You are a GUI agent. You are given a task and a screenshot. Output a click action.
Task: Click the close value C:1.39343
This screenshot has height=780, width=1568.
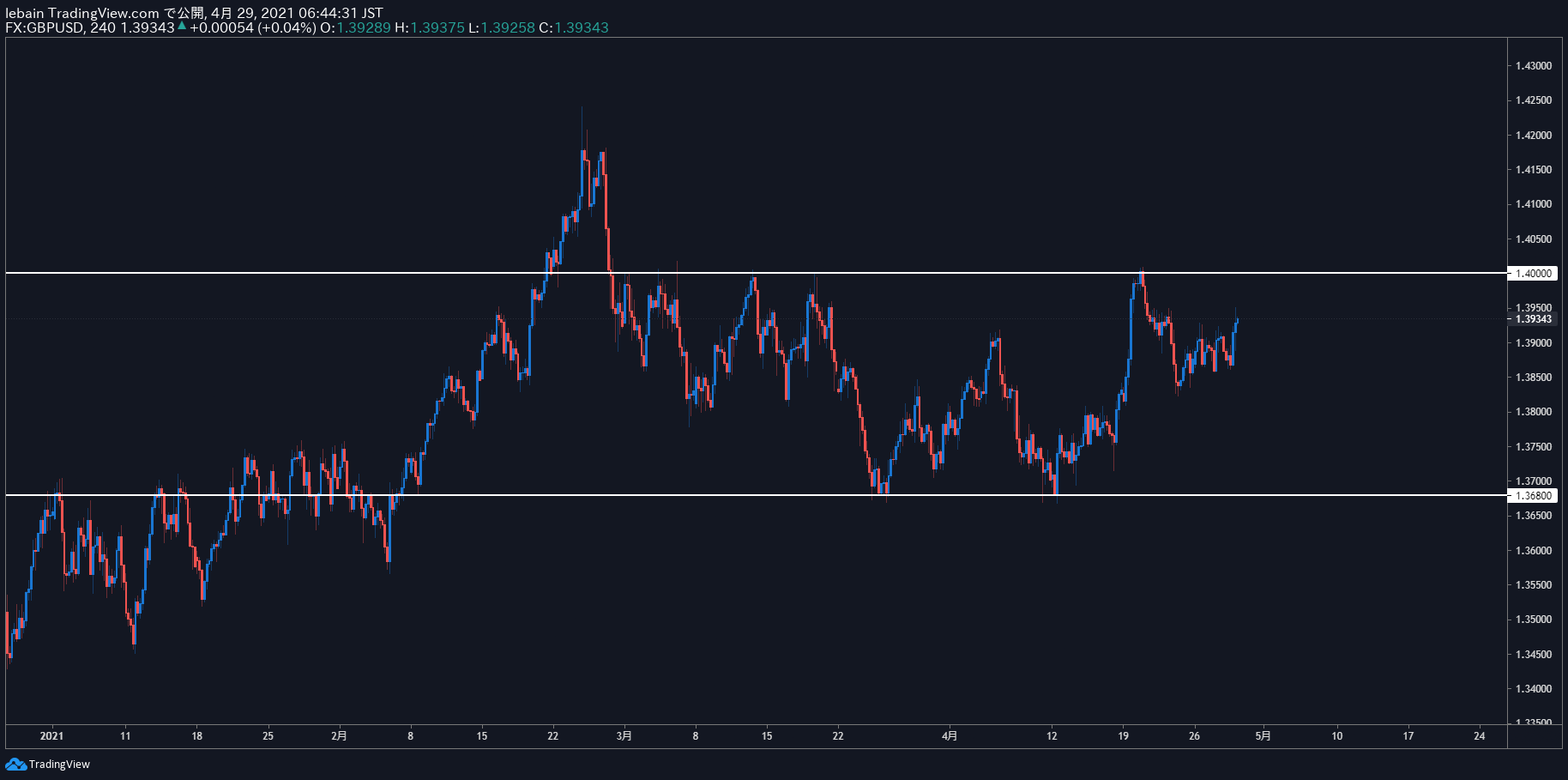pos(574,27)
